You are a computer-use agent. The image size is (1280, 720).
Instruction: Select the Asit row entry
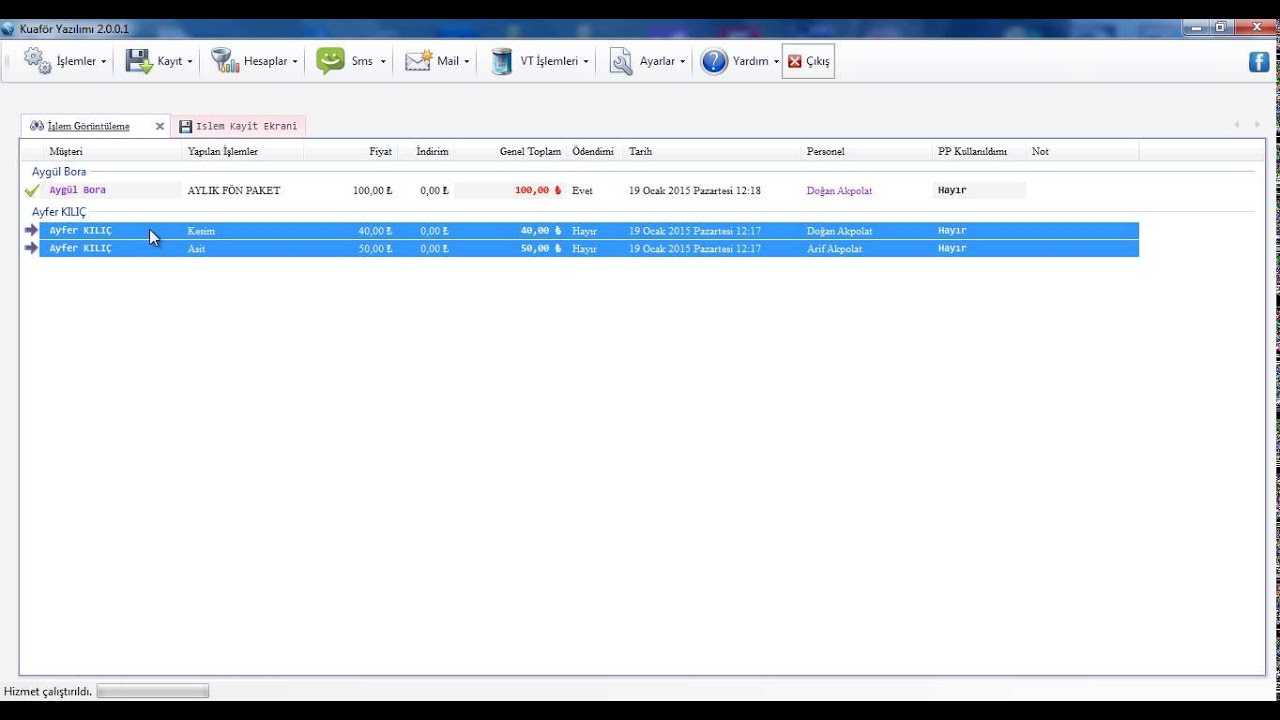click(589, 248)
